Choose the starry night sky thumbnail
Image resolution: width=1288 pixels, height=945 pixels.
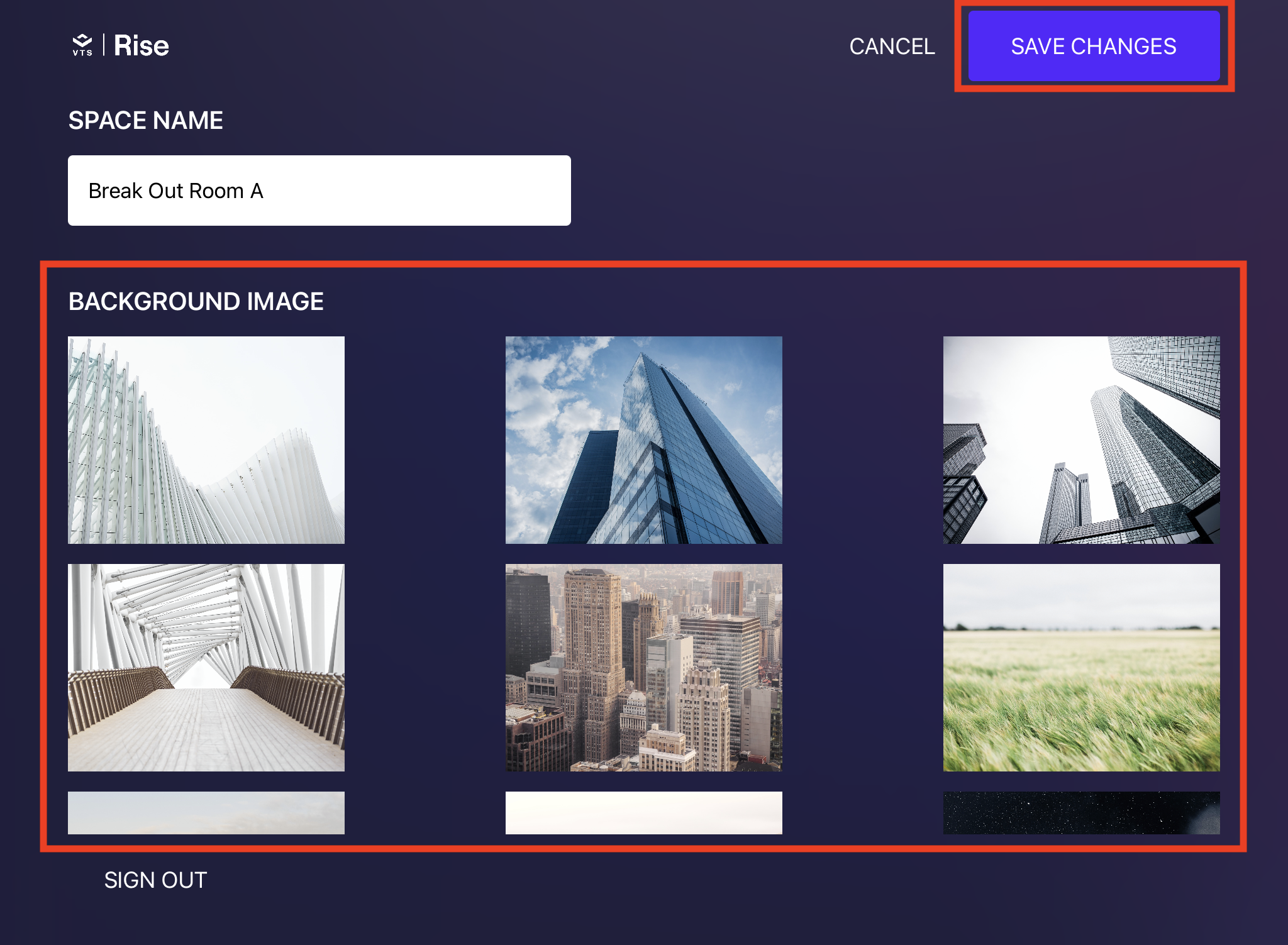(x=1081, y=812)
